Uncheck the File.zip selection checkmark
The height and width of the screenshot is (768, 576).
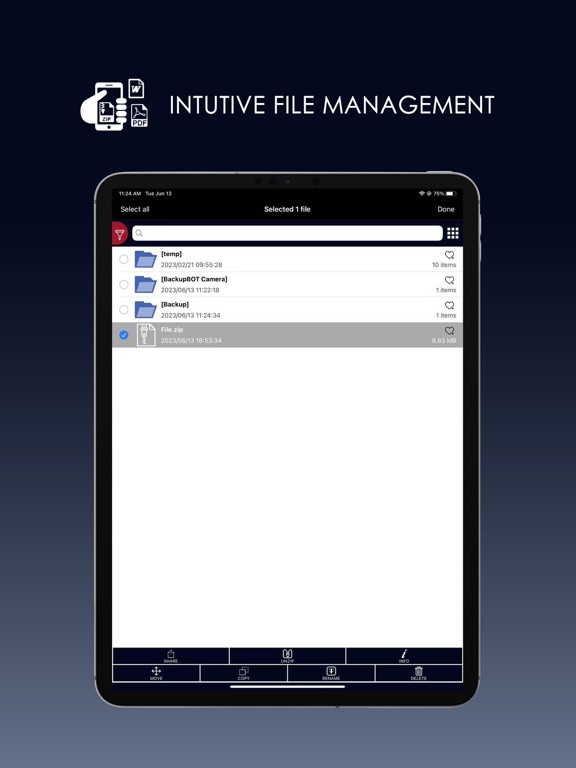point(124,335)
